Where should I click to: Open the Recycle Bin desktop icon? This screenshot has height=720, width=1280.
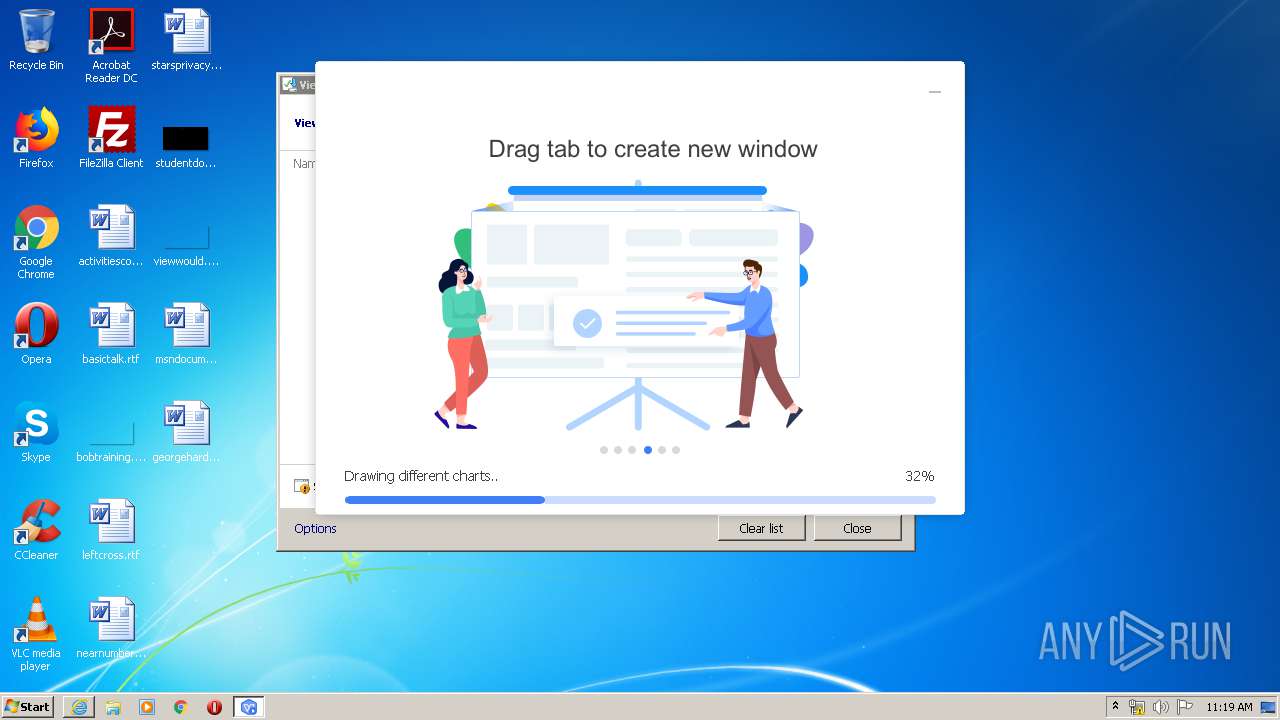tap(36, 40)
